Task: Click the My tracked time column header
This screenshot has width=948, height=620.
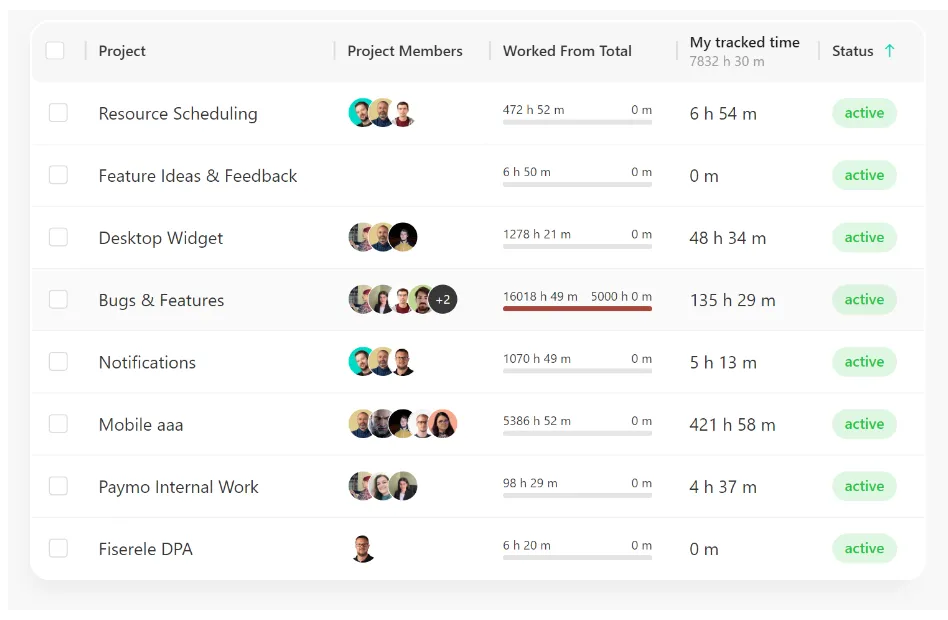Action: [x=744, y=42]
